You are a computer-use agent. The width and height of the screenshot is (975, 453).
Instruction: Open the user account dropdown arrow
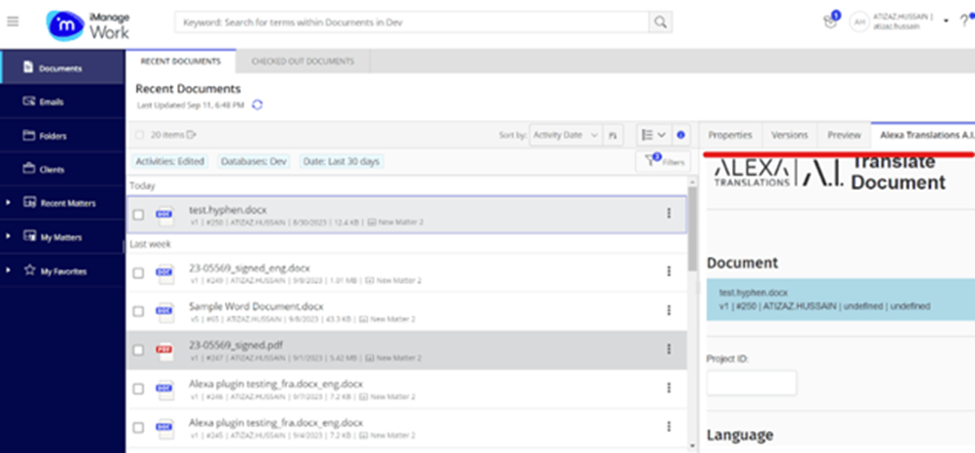pos(946,22)
